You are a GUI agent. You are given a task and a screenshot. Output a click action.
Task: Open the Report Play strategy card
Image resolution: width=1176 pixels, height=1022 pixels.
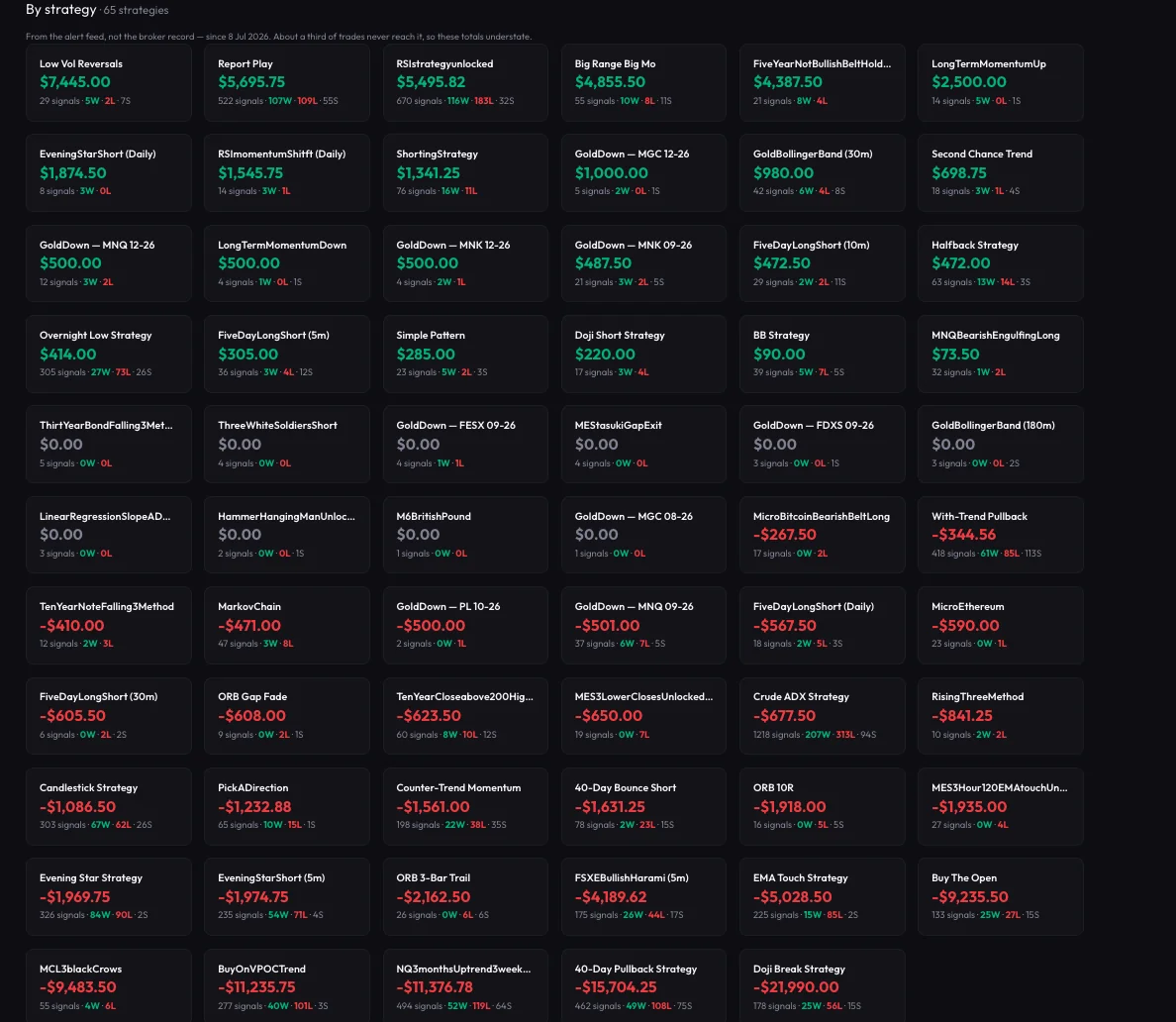coord(286,82)
